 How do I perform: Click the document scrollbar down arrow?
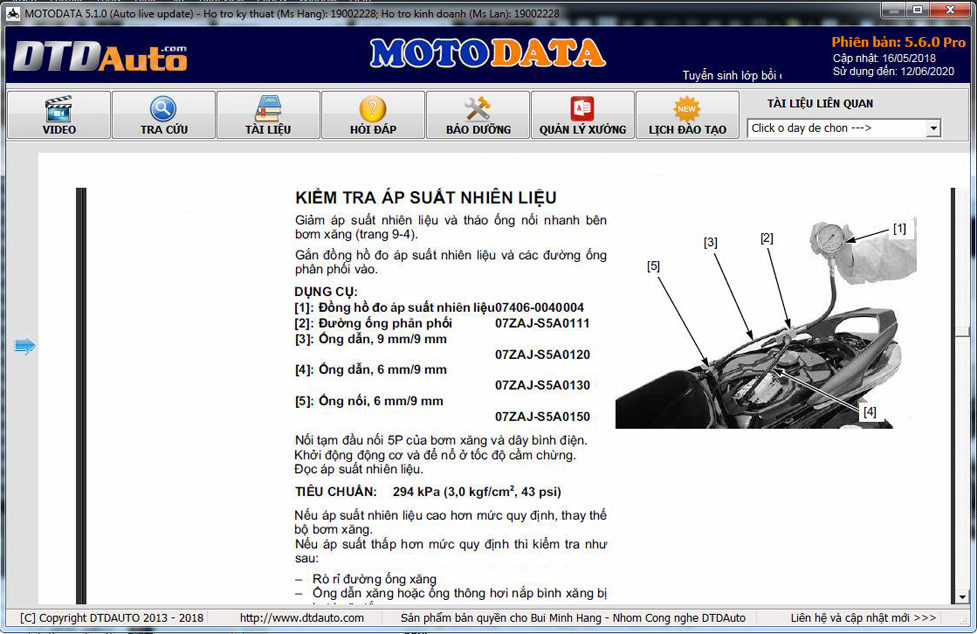tap(963, 597)
